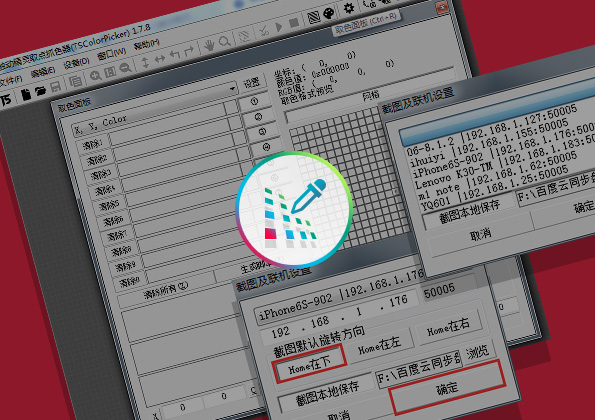Click the 确定 button outlined in red
This screenshot has width=595, height=420.
pyautogui.click(x=447, y=387)
